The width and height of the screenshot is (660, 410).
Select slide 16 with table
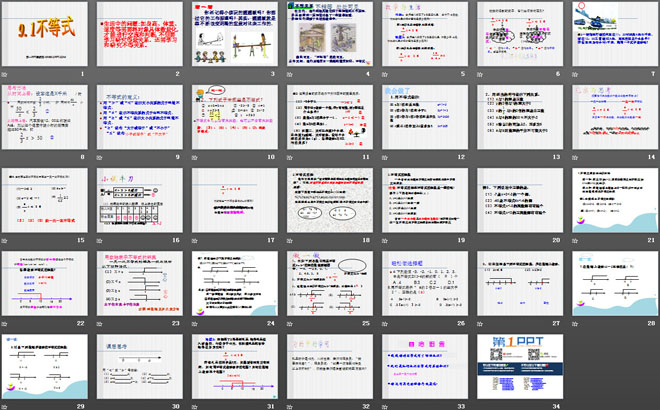140,200
